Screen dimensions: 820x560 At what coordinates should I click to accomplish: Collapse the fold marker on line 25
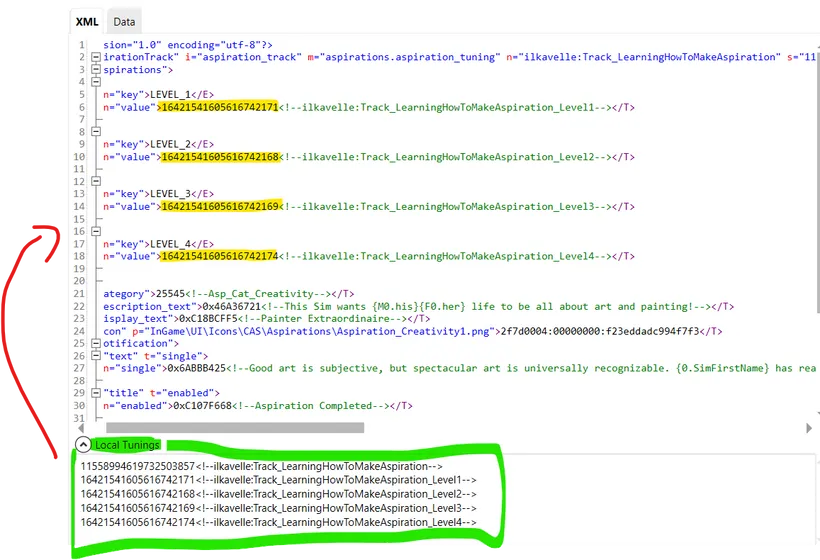pyautogui.click(x=96, y=343)
